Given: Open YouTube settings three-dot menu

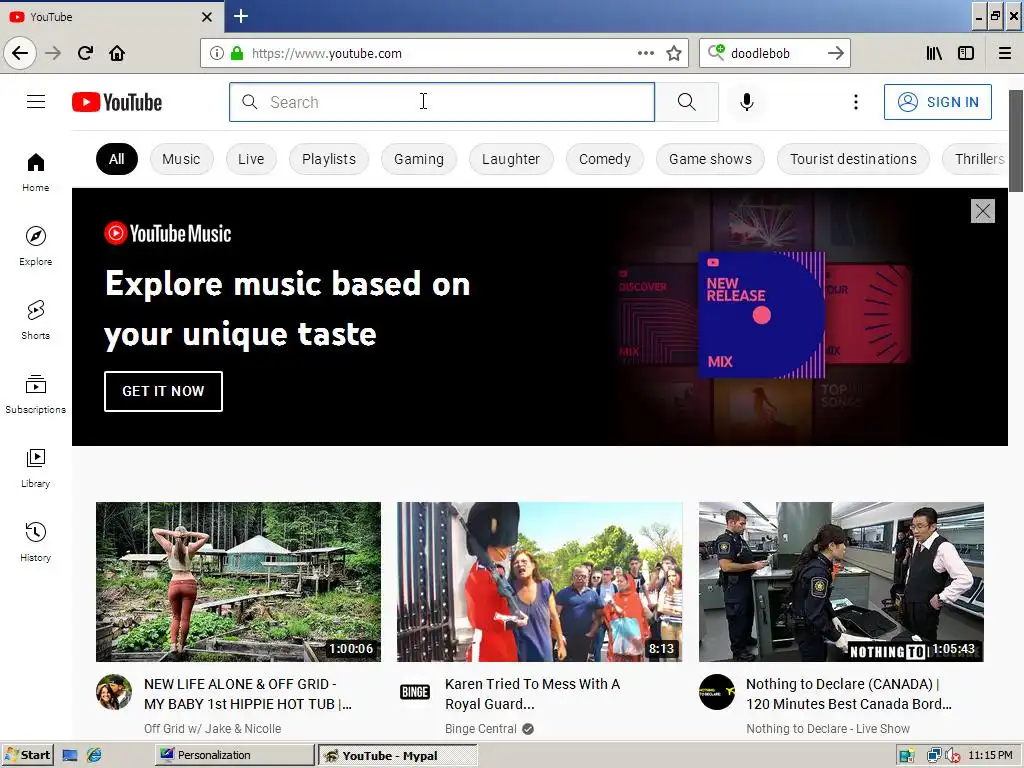Looking at the screenshot, I should coord(856,102).
